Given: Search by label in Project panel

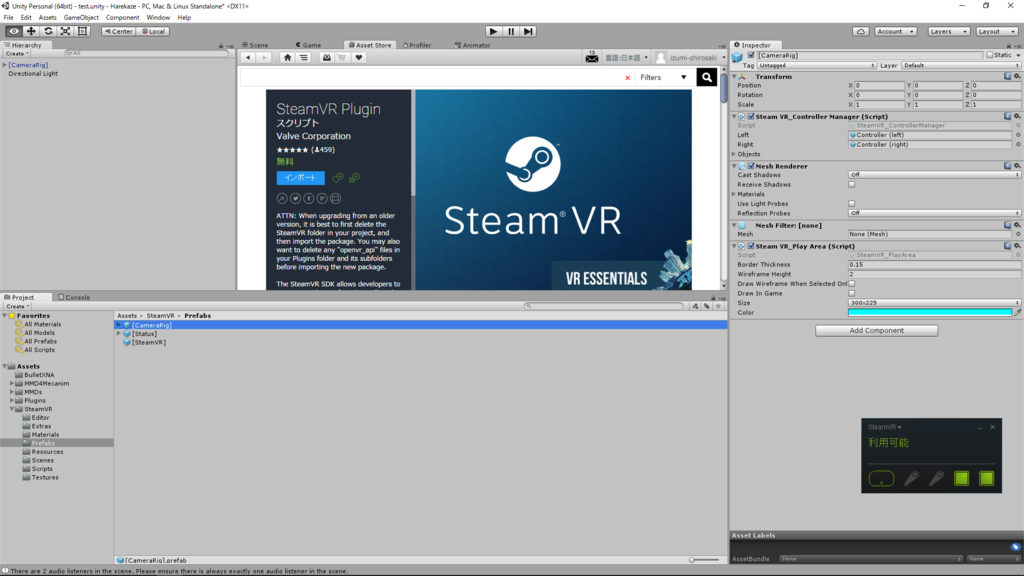Looking at the screenshot, I should pos(707,306).
